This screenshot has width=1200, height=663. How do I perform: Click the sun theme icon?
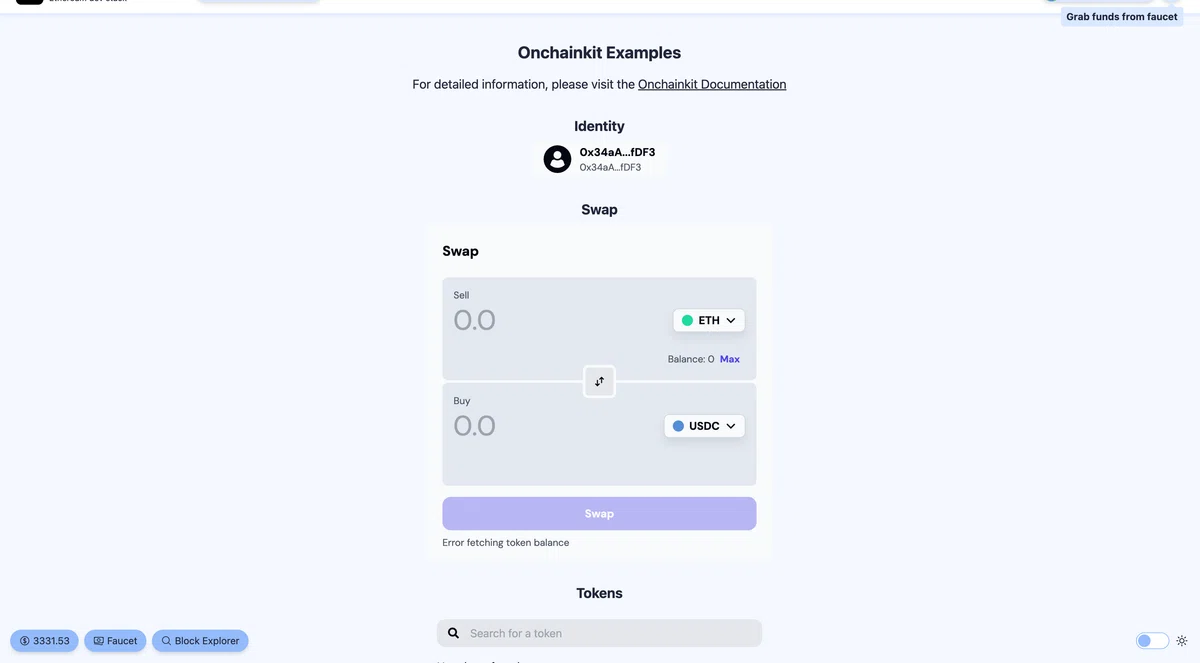1182,641
